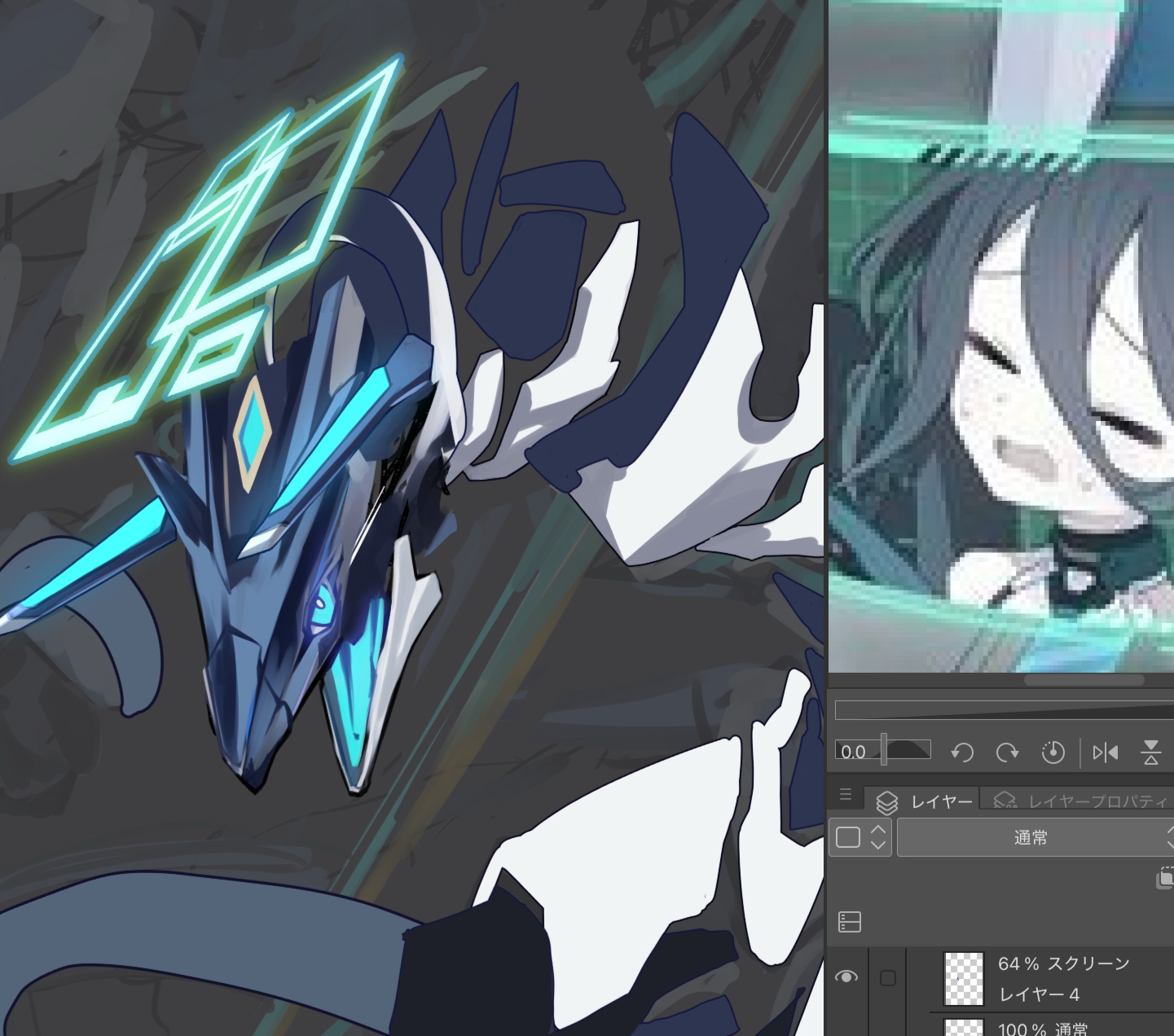Click the rotation angle slider showing 0.0
1174x1036 pixels.
tap(883, 751)
